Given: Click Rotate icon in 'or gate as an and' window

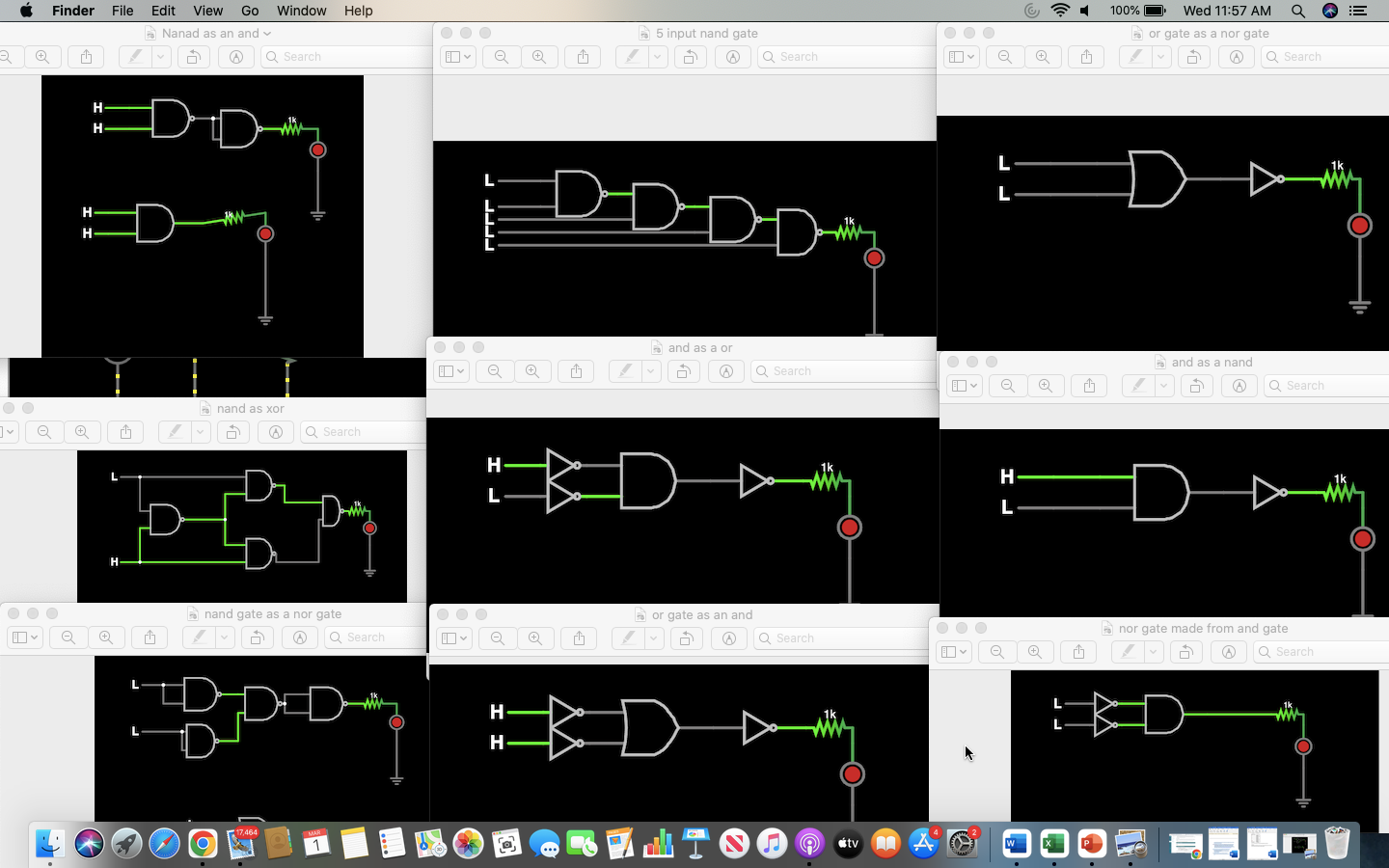Looking at the screenshot, I should click(686, 638).
